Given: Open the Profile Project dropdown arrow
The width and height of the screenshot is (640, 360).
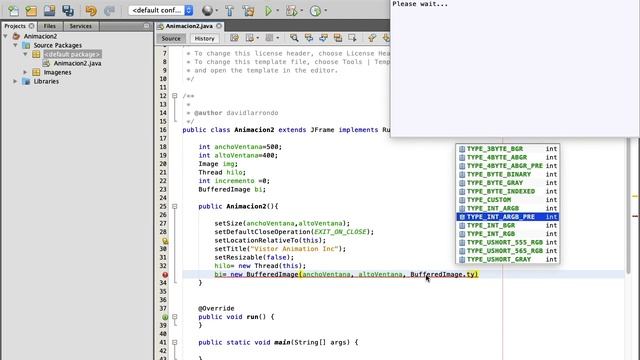Looking at the screenshot, I should click(x=325, y=11).
